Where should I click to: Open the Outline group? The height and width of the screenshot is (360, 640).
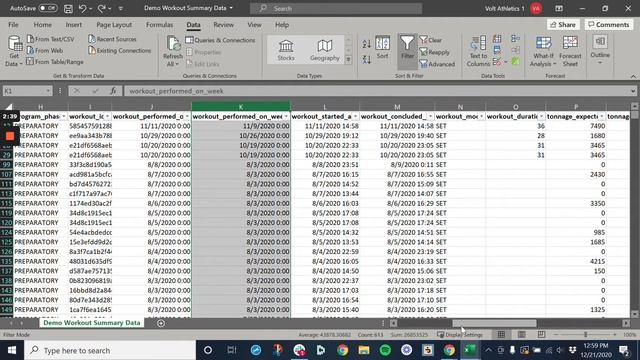600,49
